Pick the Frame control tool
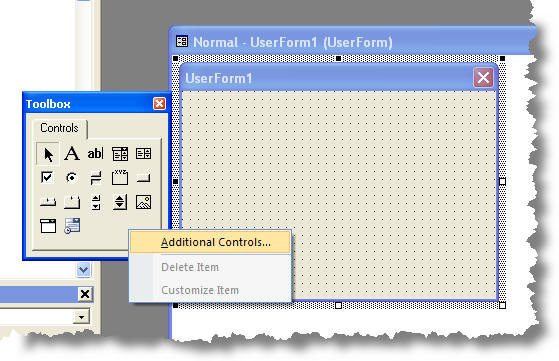 pos(120,177)
